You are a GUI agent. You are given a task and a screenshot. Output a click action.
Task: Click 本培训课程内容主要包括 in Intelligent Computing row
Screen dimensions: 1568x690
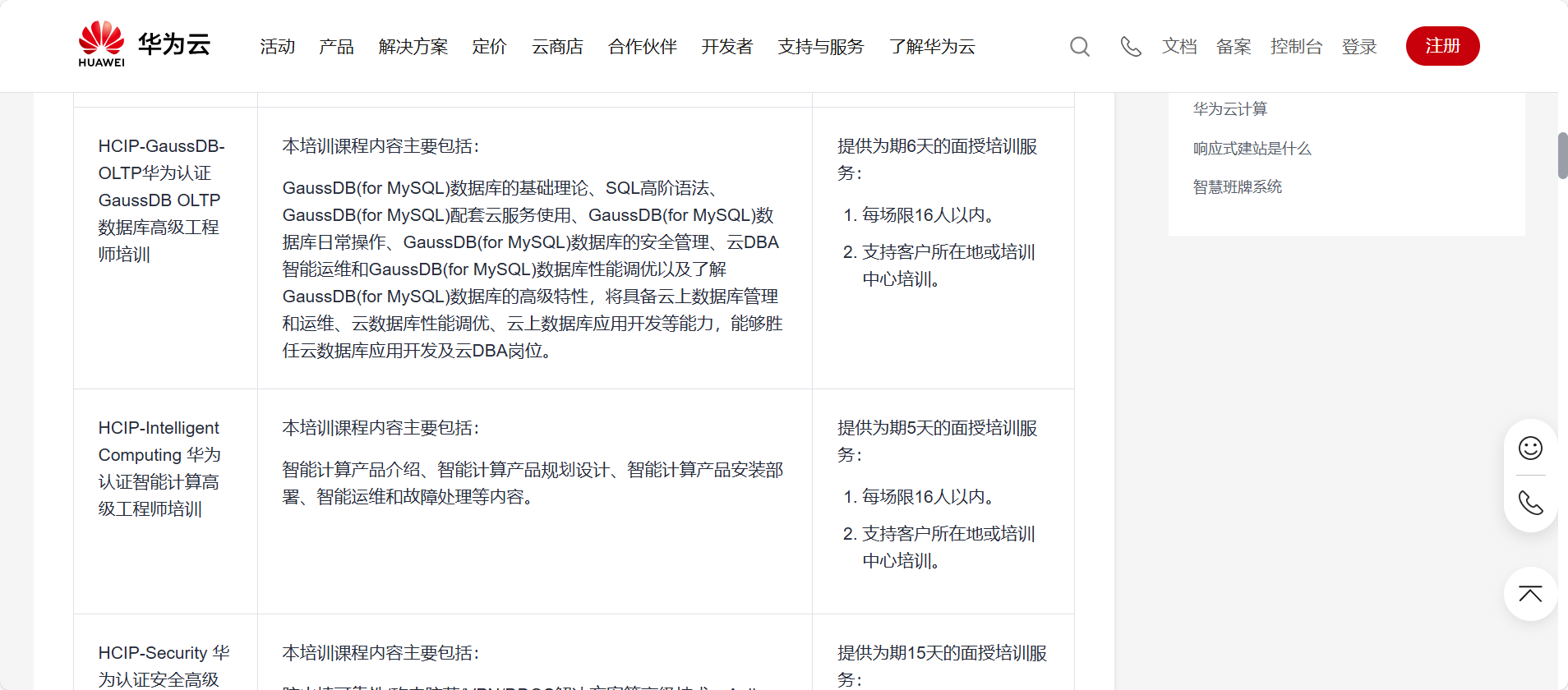pyautogui.click(x=380, y=428)
